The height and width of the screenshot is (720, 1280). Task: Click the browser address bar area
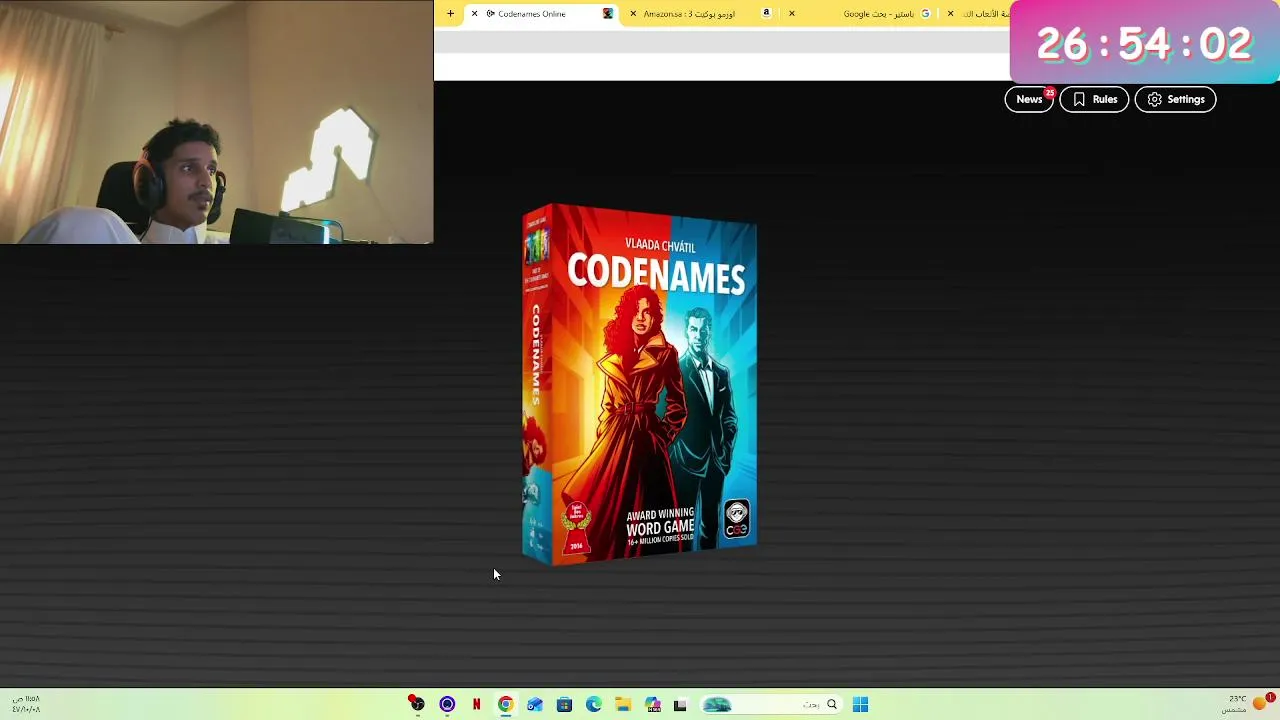coord(721,42)
